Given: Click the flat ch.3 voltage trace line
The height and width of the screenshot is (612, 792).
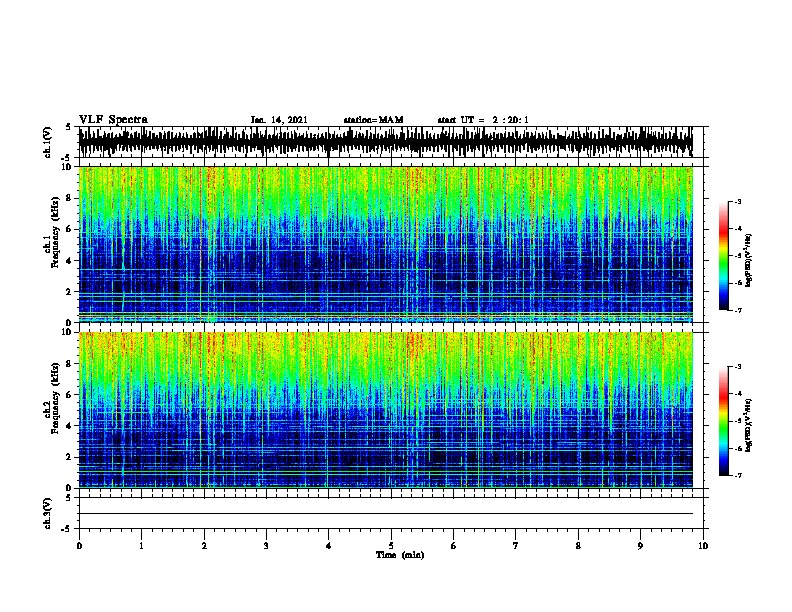Looking at the screenshot, I should click(x=385, y=514).
